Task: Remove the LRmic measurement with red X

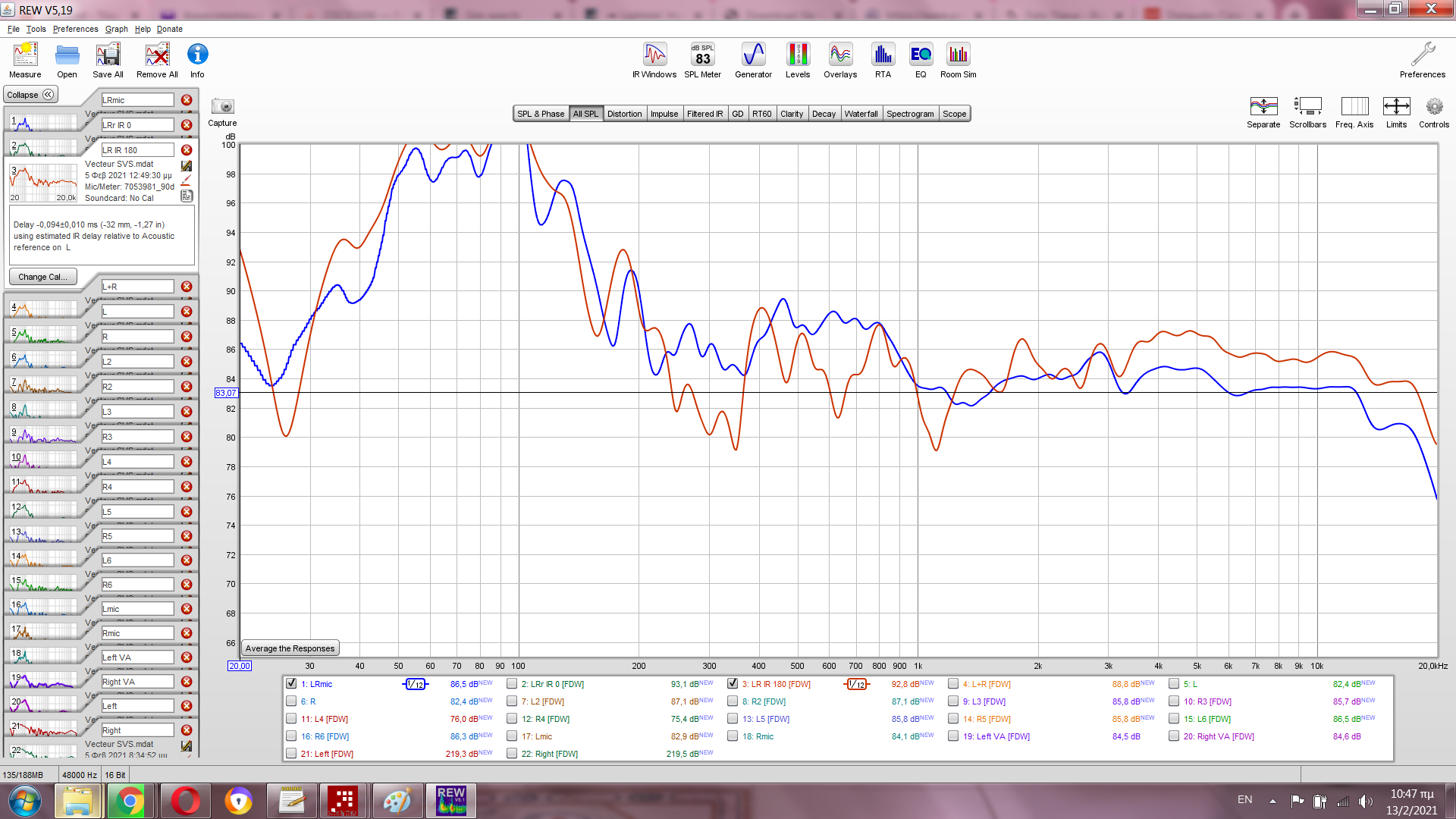Action: [x=187, y=100]
